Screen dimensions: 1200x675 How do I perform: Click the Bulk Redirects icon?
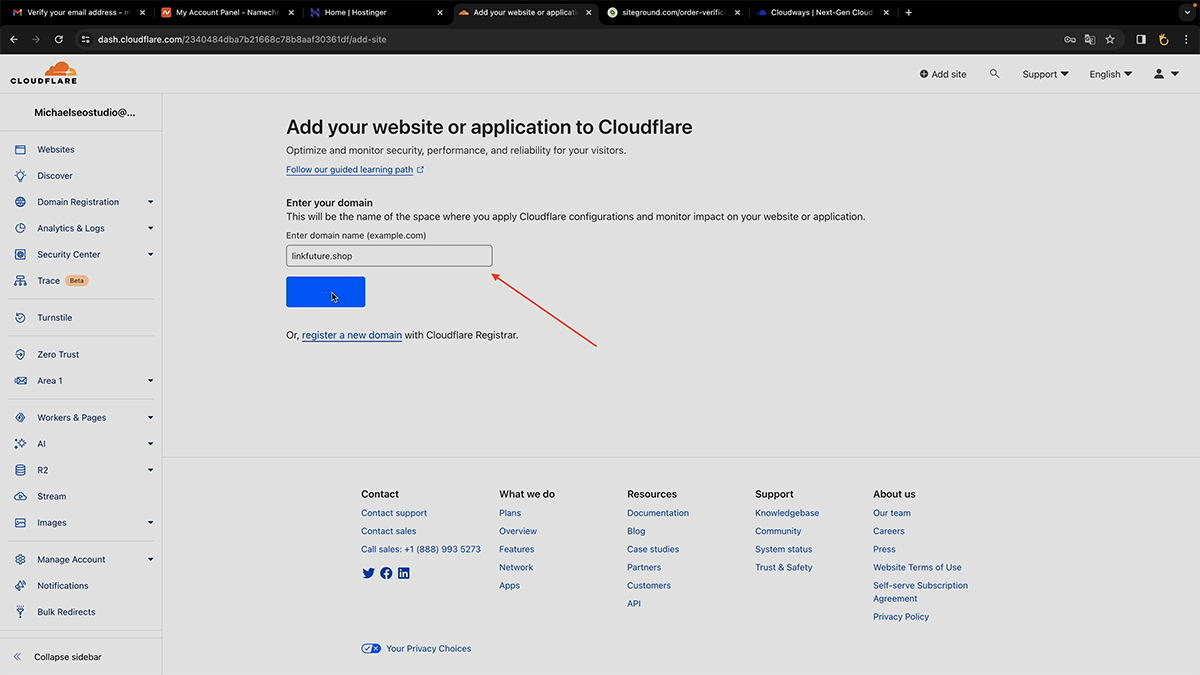point(20,612)
